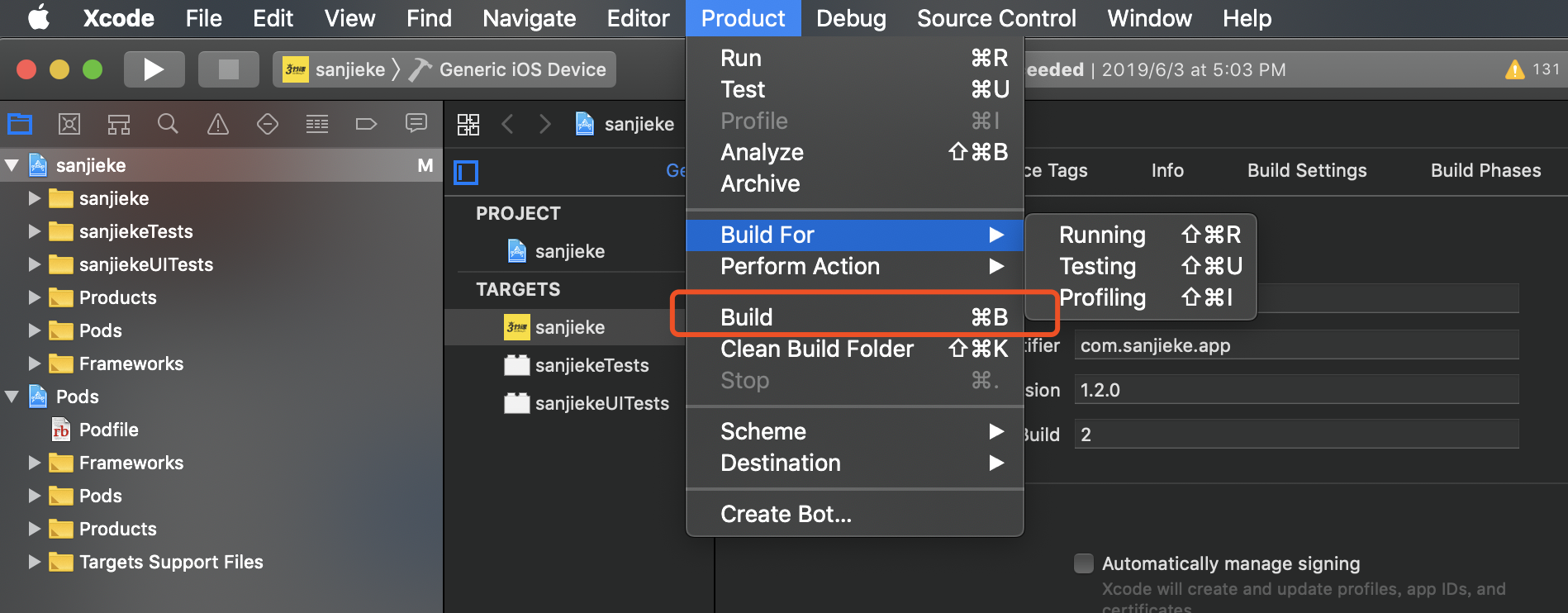Select Clean Build Folder menu item
Screen dimensions: 1568x613
[816, 349]
